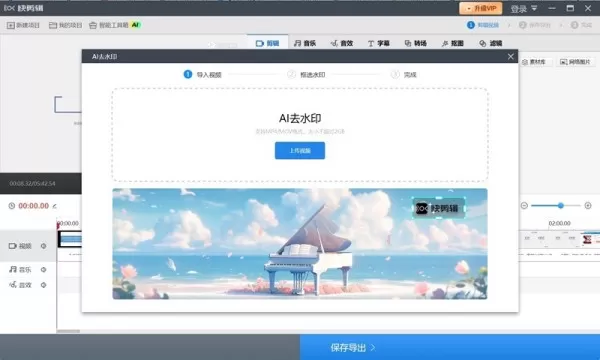This screenshot has width=600, height=360.
Task: Click the 登录 login text
Action: pyautogui.click(x=518, y=9)
